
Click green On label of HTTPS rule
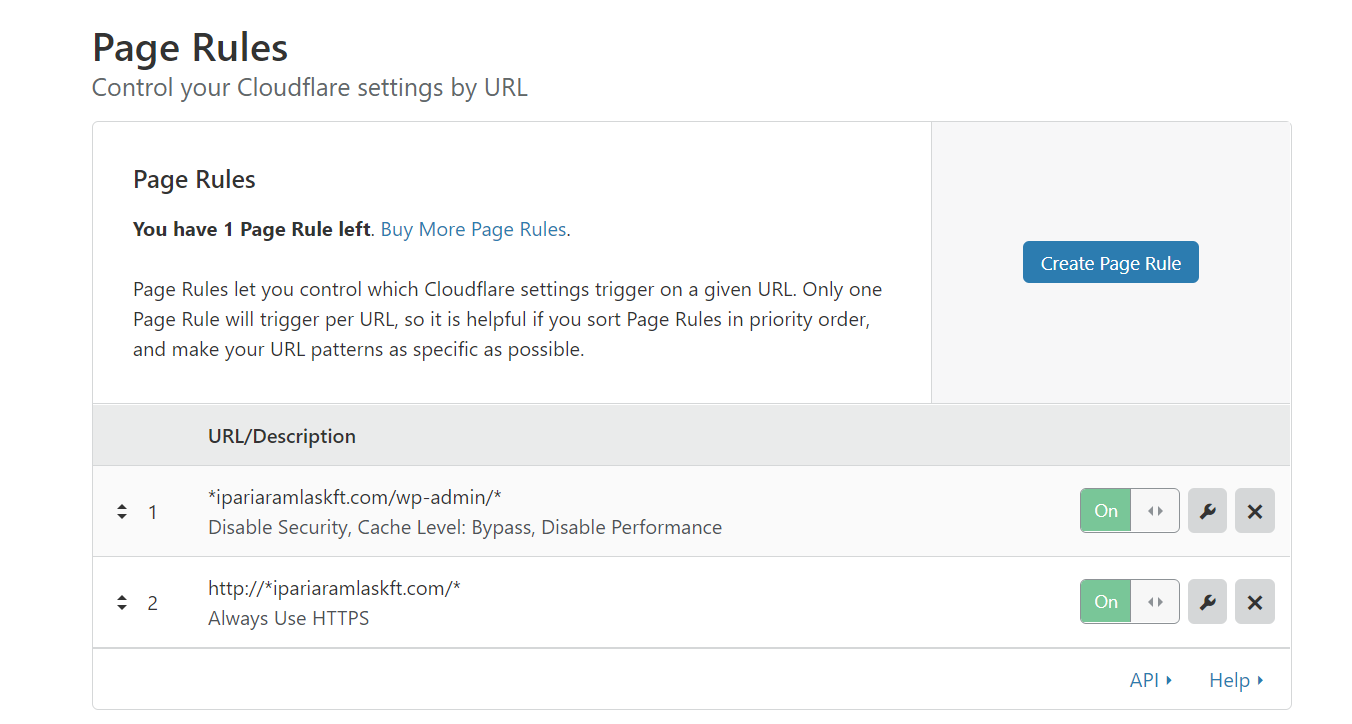coord(1106,602)
